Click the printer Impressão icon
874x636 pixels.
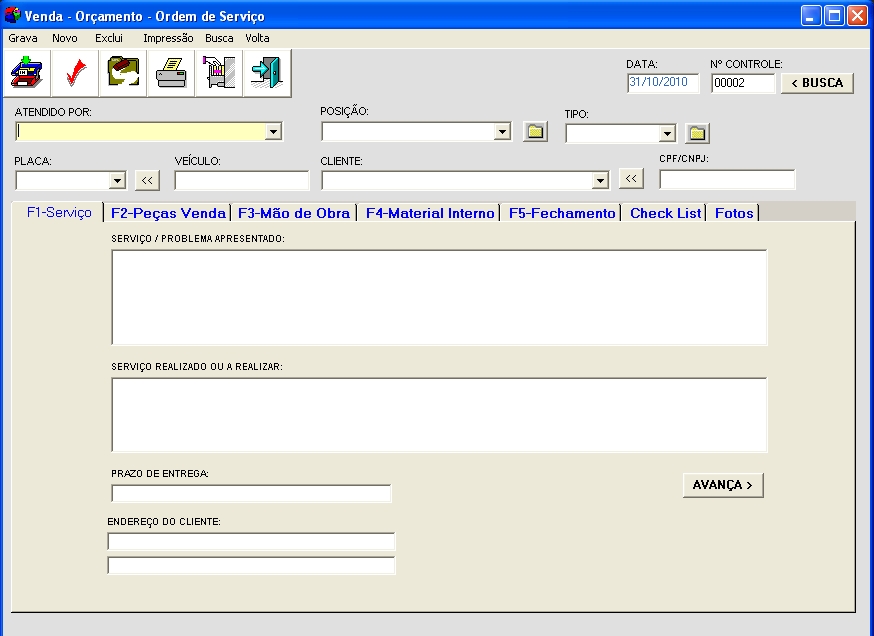171,73
